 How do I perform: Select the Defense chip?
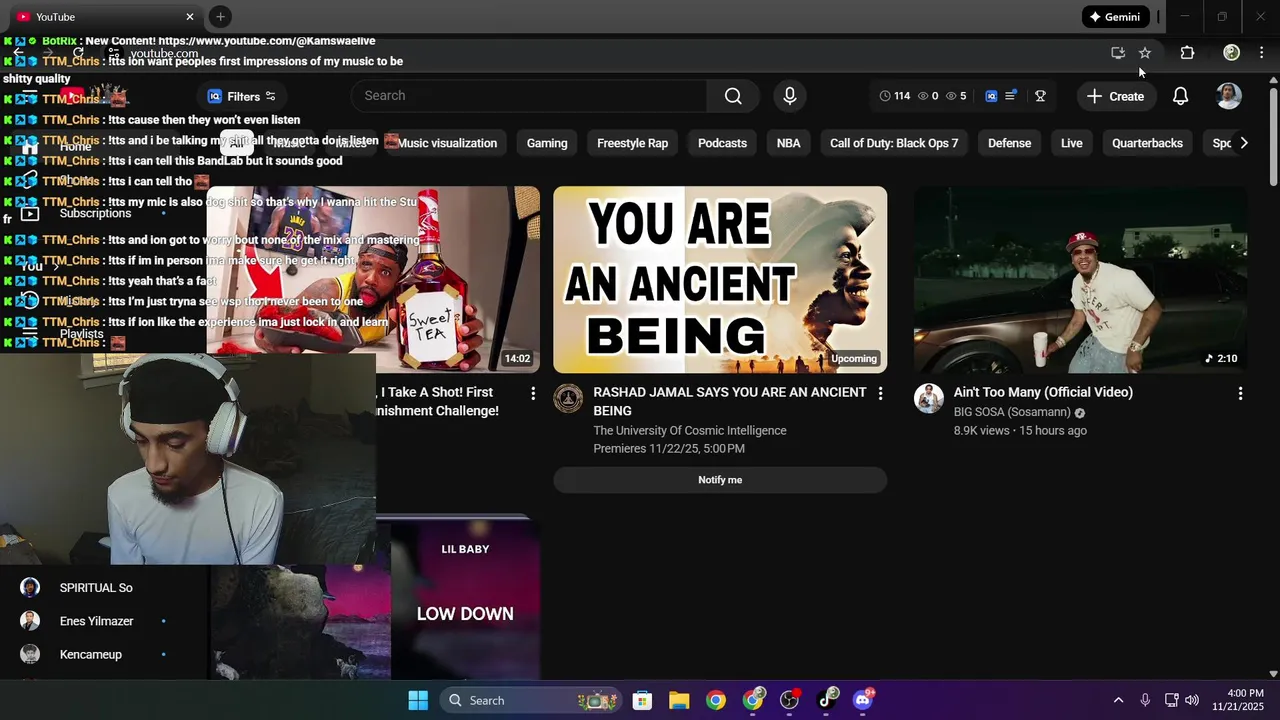[x=1009, y=143]
